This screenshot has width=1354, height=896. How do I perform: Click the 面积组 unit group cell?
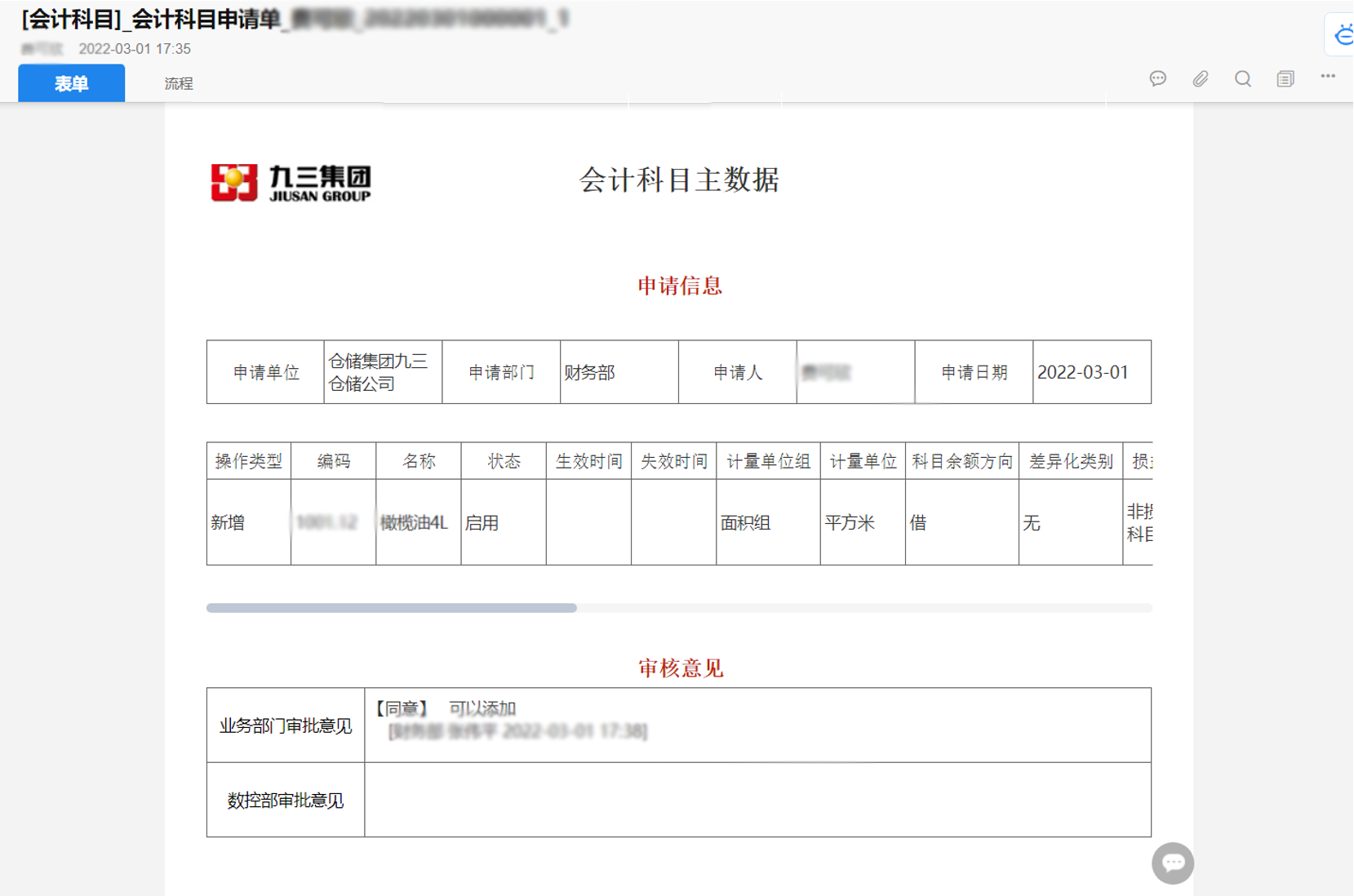pyautogui.click(x=768, y=522)
